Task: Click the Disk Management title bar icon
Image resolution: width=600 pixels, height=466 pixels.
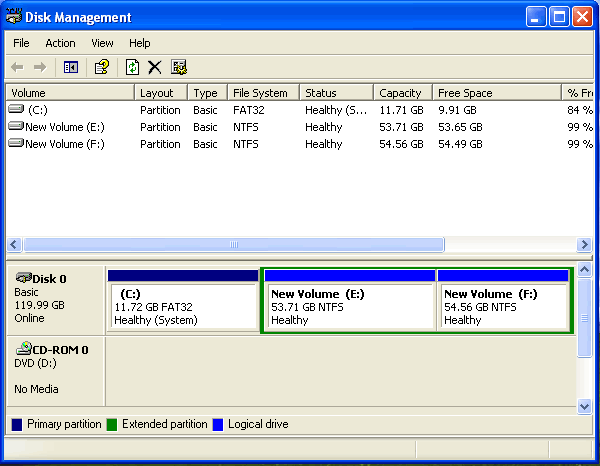Action: [14, 17]
